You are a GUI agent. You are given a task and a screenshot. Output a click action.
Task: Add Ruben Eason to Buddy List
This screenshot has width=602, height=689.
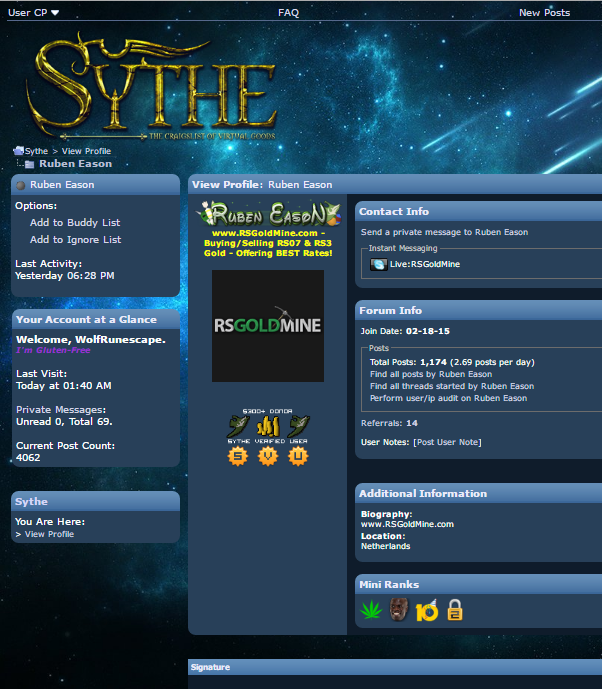(x=75, y=223)
